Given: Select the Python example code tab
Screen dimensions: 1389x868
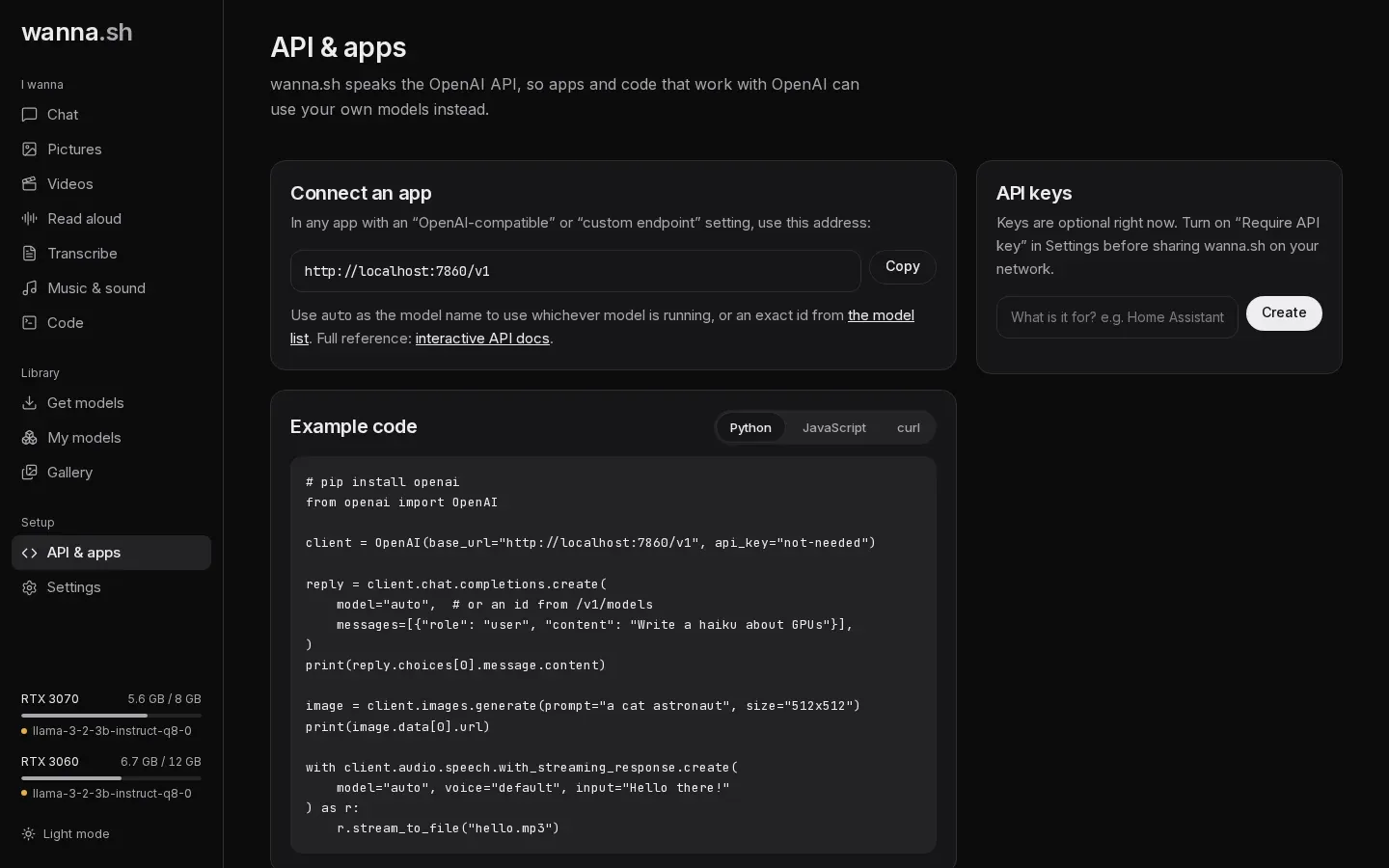Looking at the screenshot, I should [x=750, y=427].
